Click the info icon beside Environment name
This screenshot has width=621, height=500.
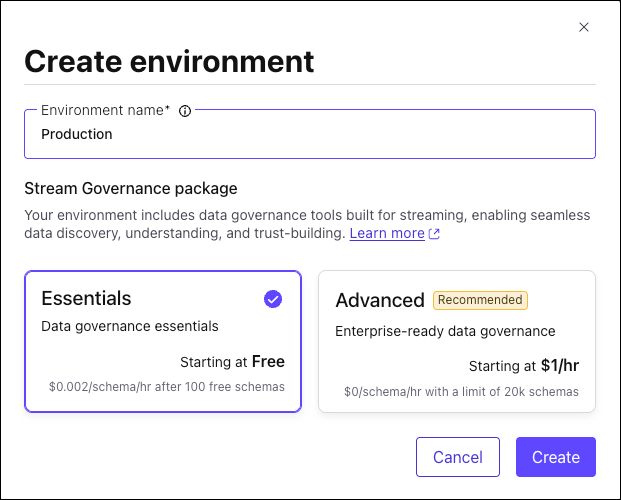[185, 111]
